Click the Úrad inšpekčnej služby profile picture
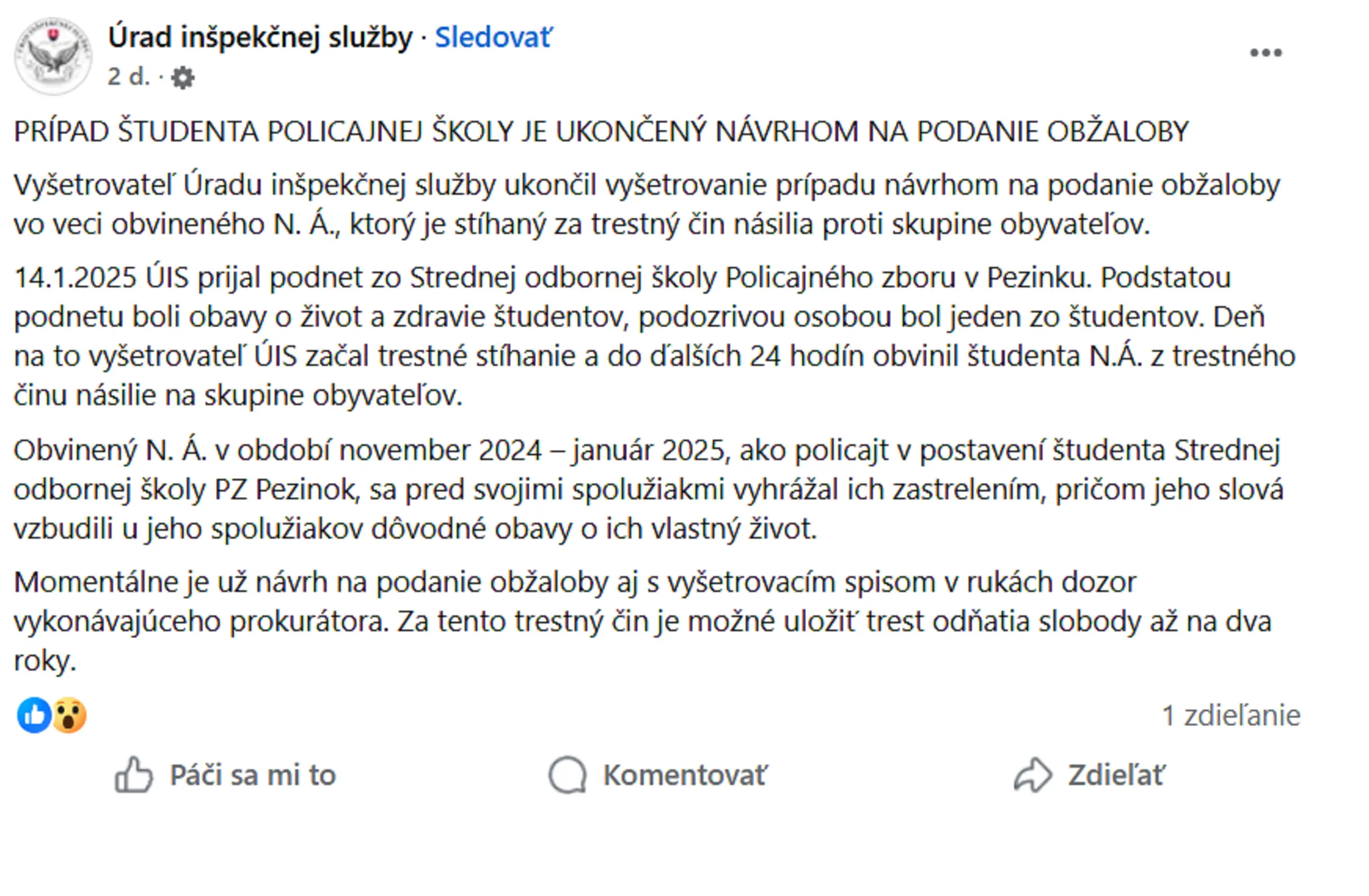Image resolution: width=1369 pixels, height=896 pixels. click(x=53, y=57)
